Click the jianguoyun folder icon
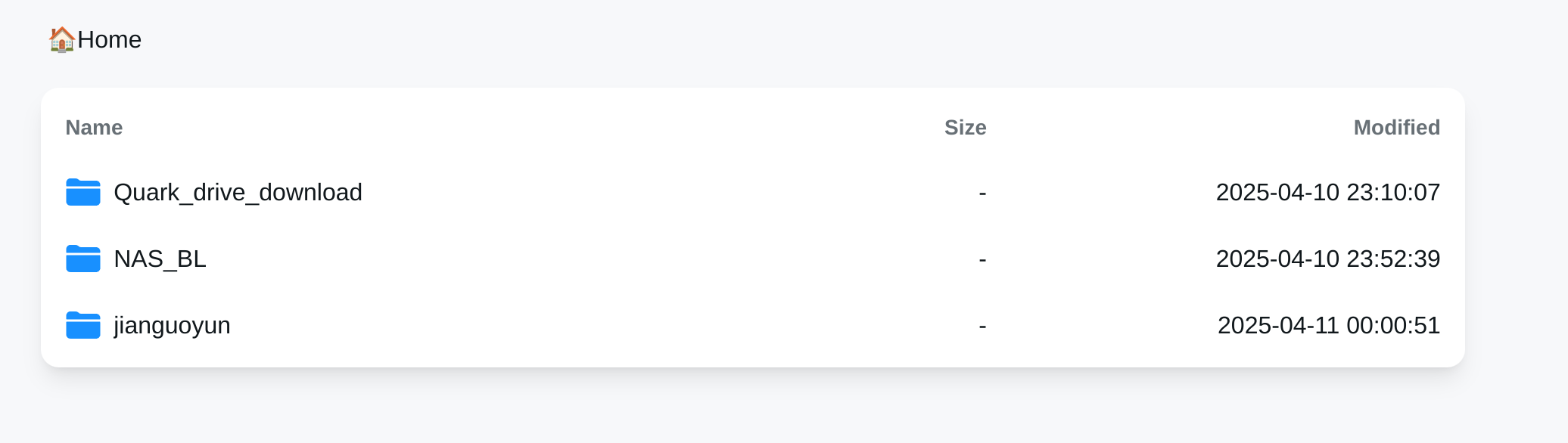 pos(83,326)
